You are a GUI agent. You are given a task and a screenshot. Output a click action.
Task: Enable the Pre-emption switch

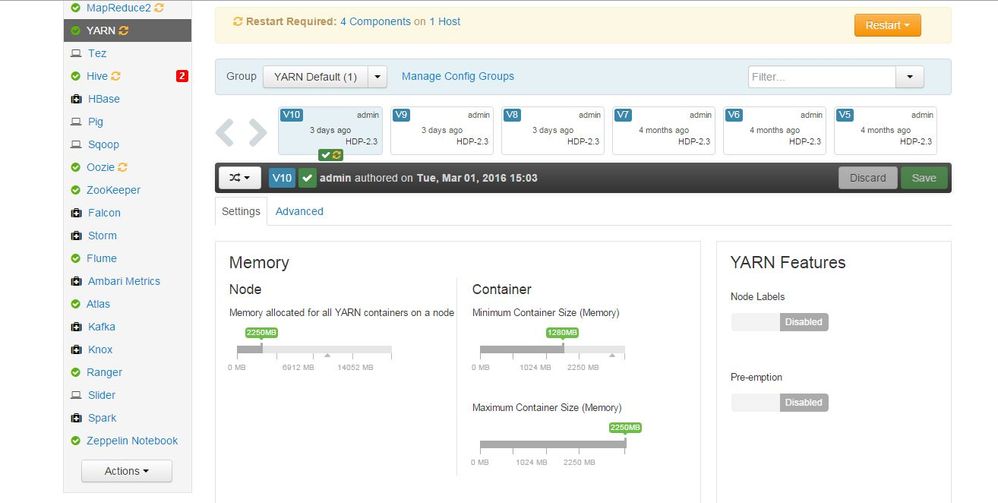[780, 402]
